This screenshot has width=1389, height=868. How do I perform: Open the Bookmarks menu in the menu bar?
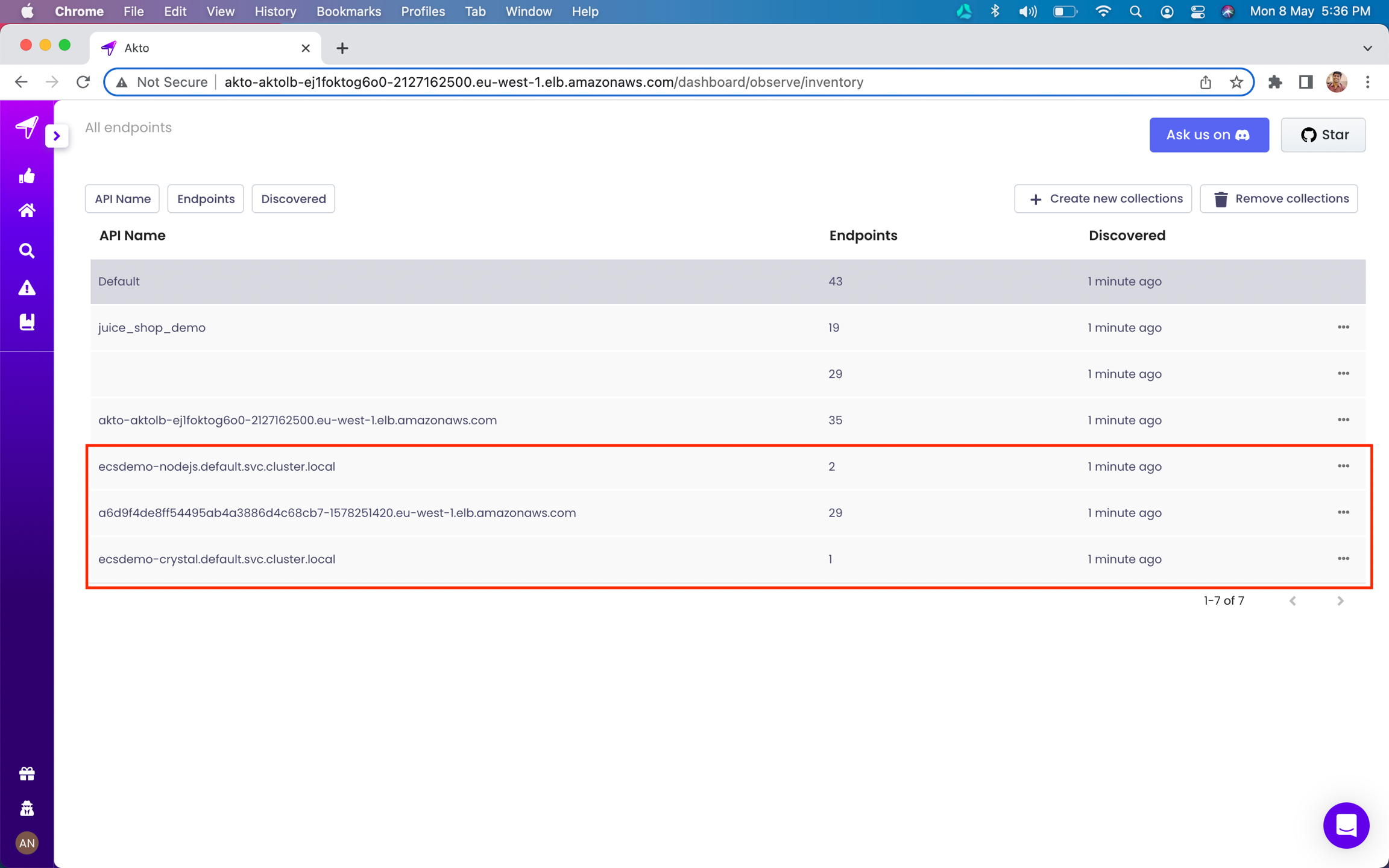348,11
